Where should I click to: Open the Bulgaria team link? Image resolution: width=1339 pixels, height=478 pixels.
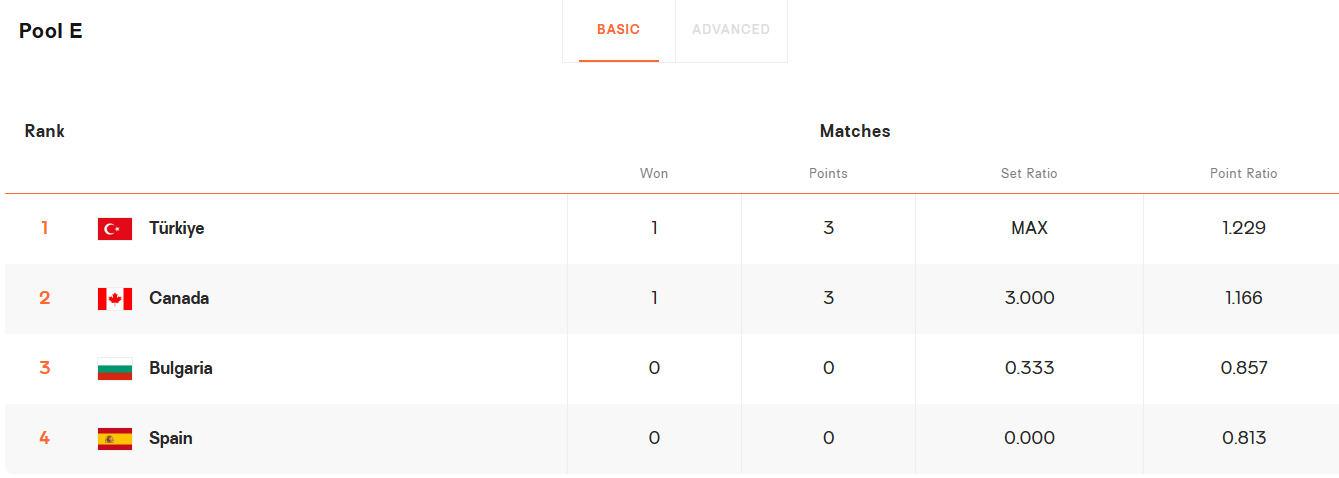(x=181, y=368)
